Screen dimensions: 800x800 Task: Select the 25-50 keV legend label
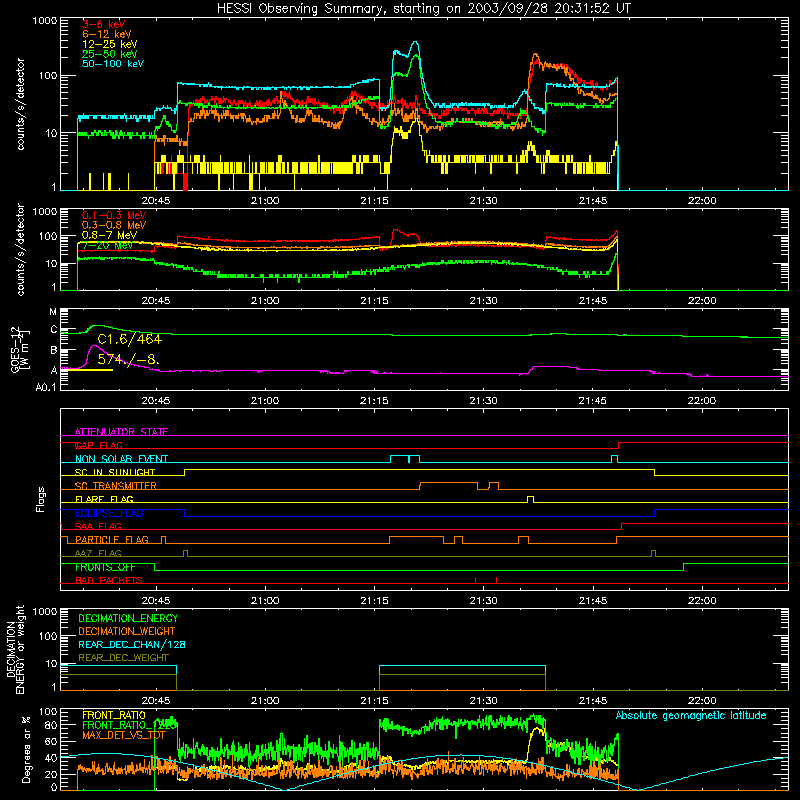coord(110,54)
